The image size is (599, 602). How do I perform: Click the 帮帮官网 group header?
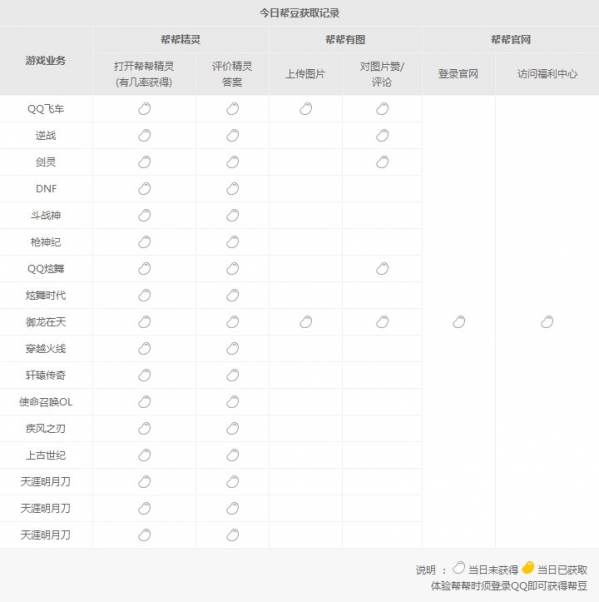[511, 40]
